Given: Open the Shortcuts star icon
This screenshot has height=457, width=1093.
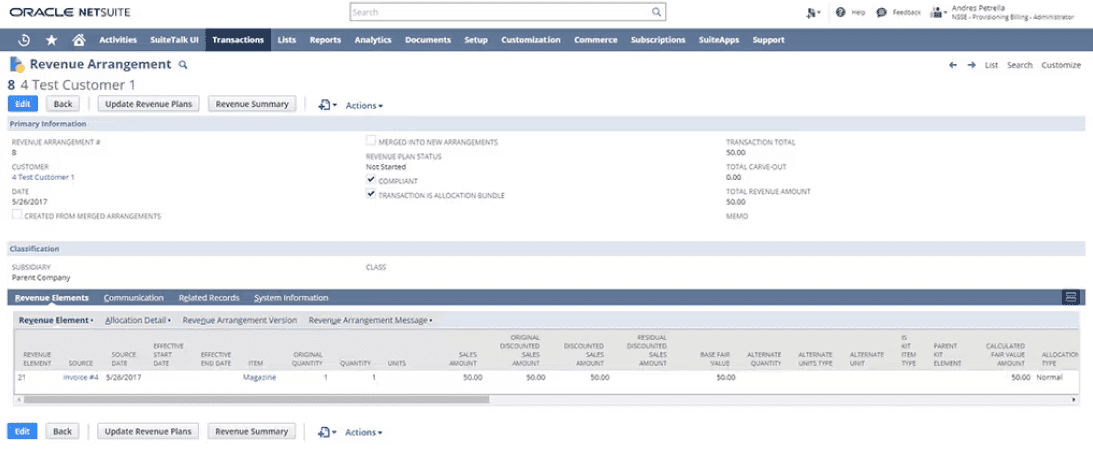Looking at the screenshot, I should (x=51, y=40).
